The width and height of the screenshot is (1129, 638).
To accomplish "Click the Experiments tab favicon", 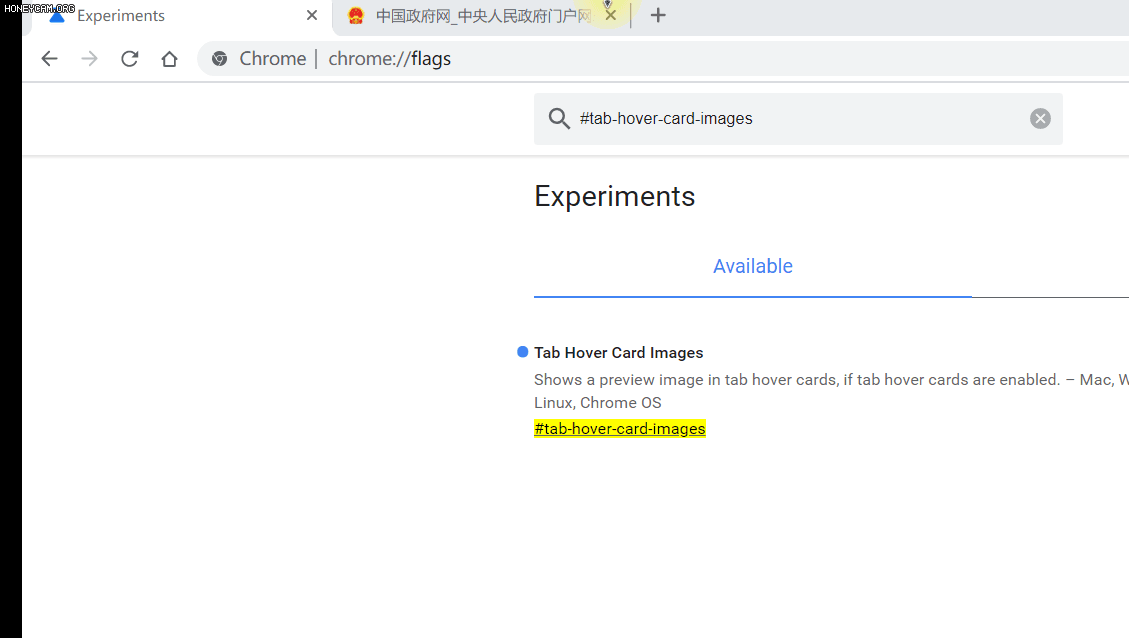I will point(60,15).
